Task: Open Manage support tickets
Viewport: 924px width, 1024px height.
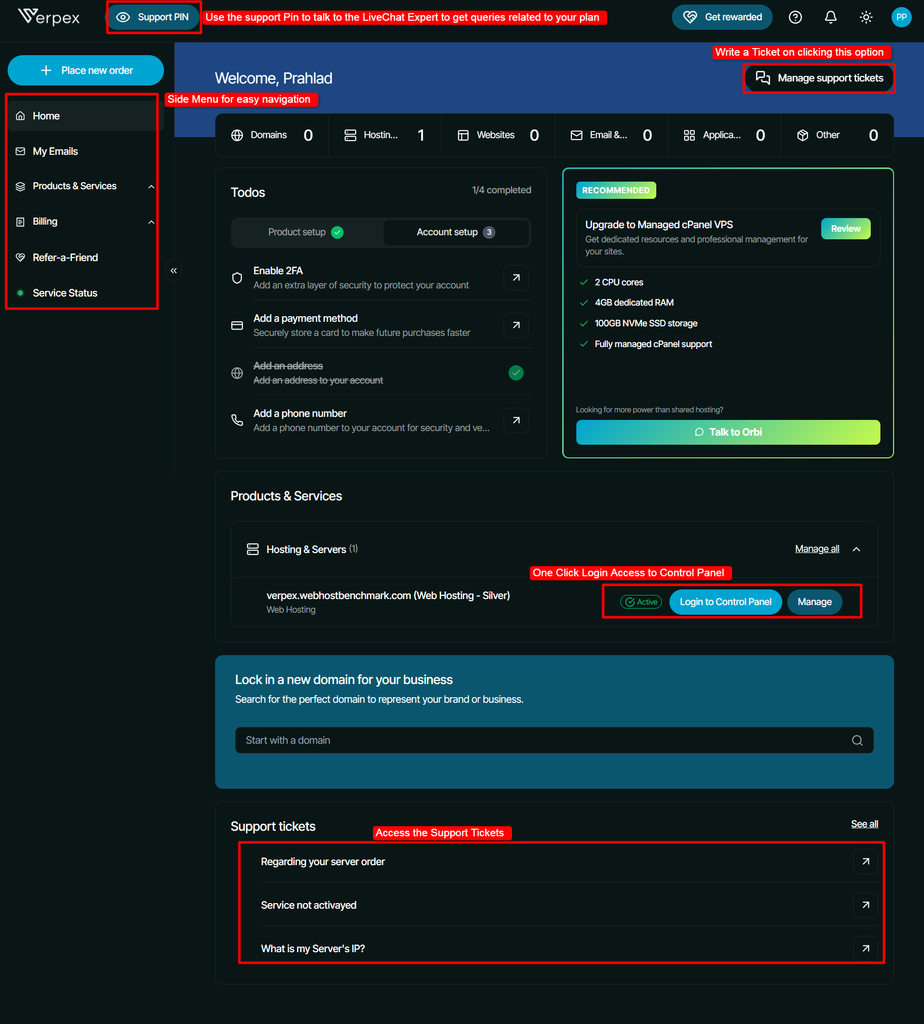Action: click(819, 78)
